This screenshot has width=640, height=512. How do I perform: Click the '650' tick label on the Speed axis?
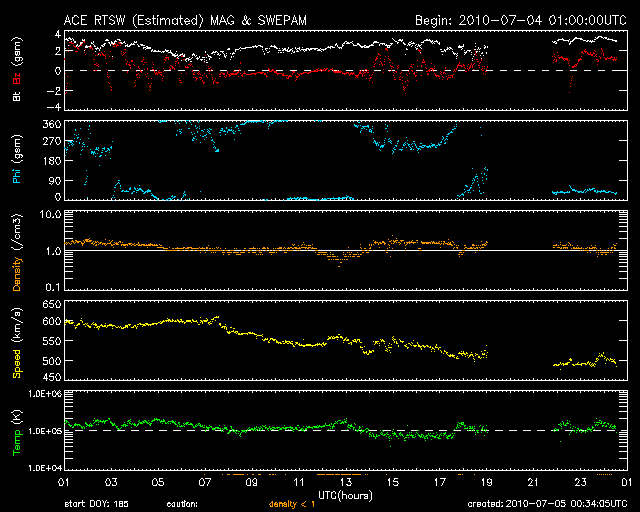click(x=52, y=305)
